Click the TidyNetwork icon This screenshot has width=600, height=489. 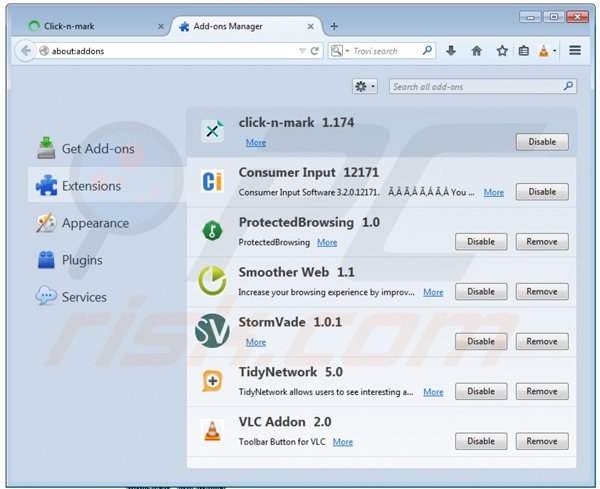(212, 381)
